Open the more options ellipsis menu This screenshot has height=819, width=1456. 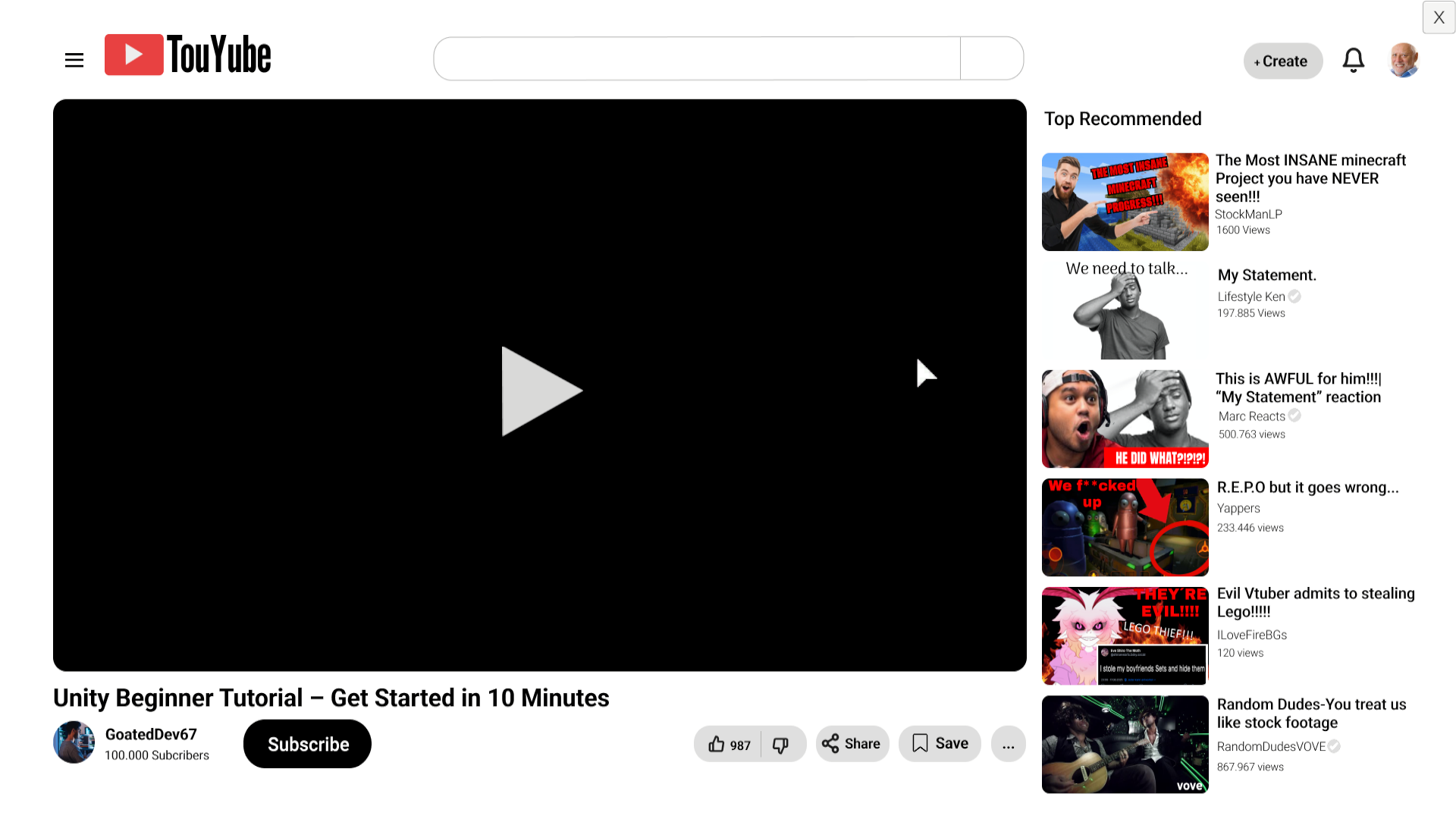[1008, 744]
